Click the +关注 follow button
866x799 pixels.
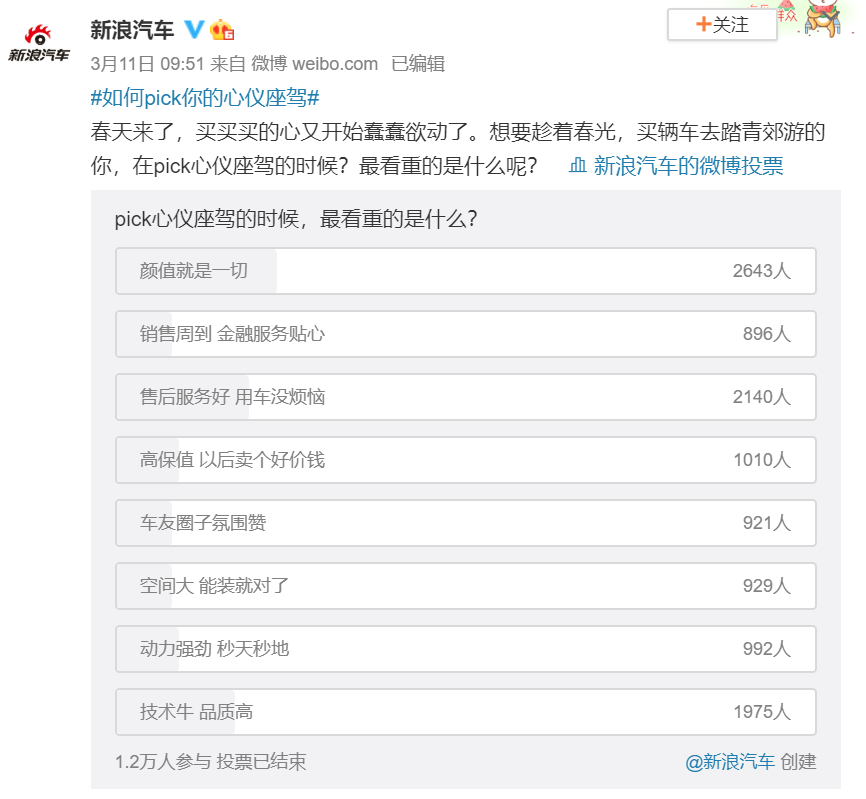click(722, 24)
